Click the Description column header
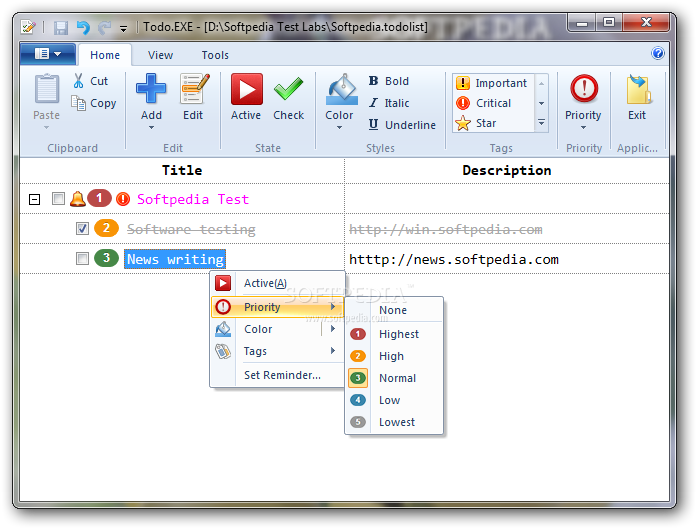 507,170
